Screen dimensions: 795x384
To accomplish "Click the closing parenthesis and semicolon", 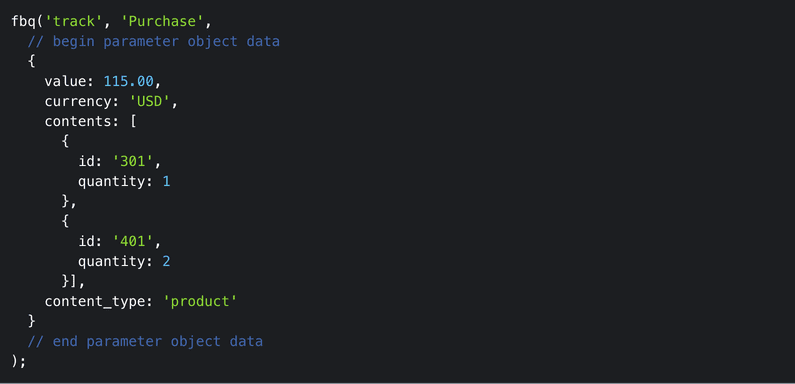I will [19, 362].
